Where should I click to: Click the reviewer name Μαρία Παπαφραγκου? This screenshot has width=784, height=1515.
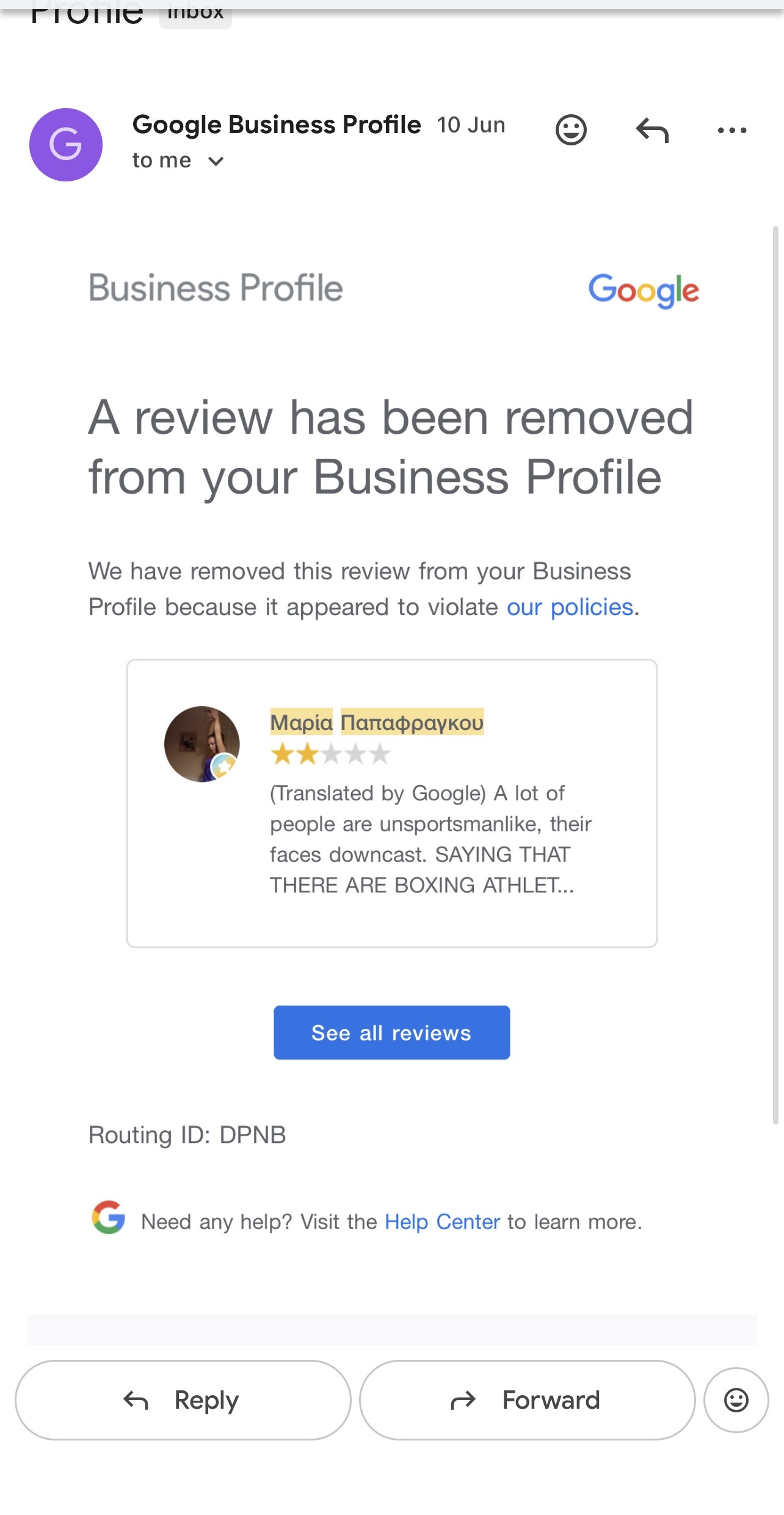click(x=377, y=722)
